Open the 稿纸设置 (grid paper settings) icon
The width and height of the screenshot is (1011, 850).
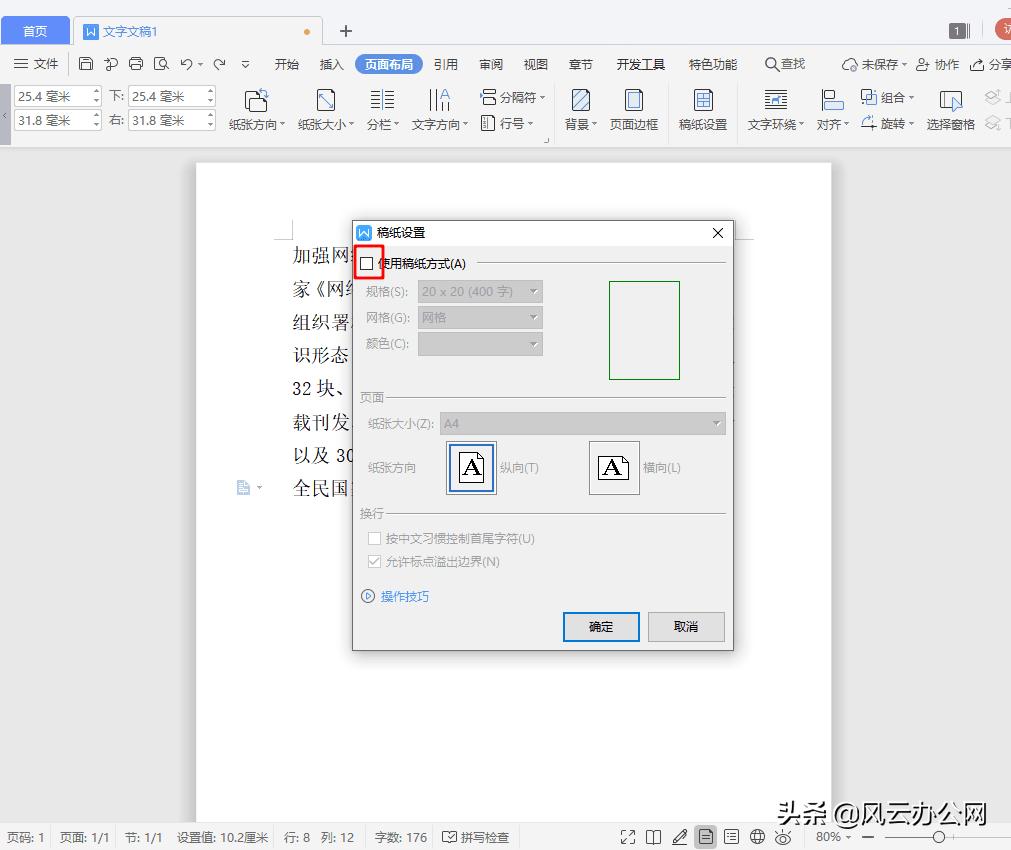[x=702, y=107]
